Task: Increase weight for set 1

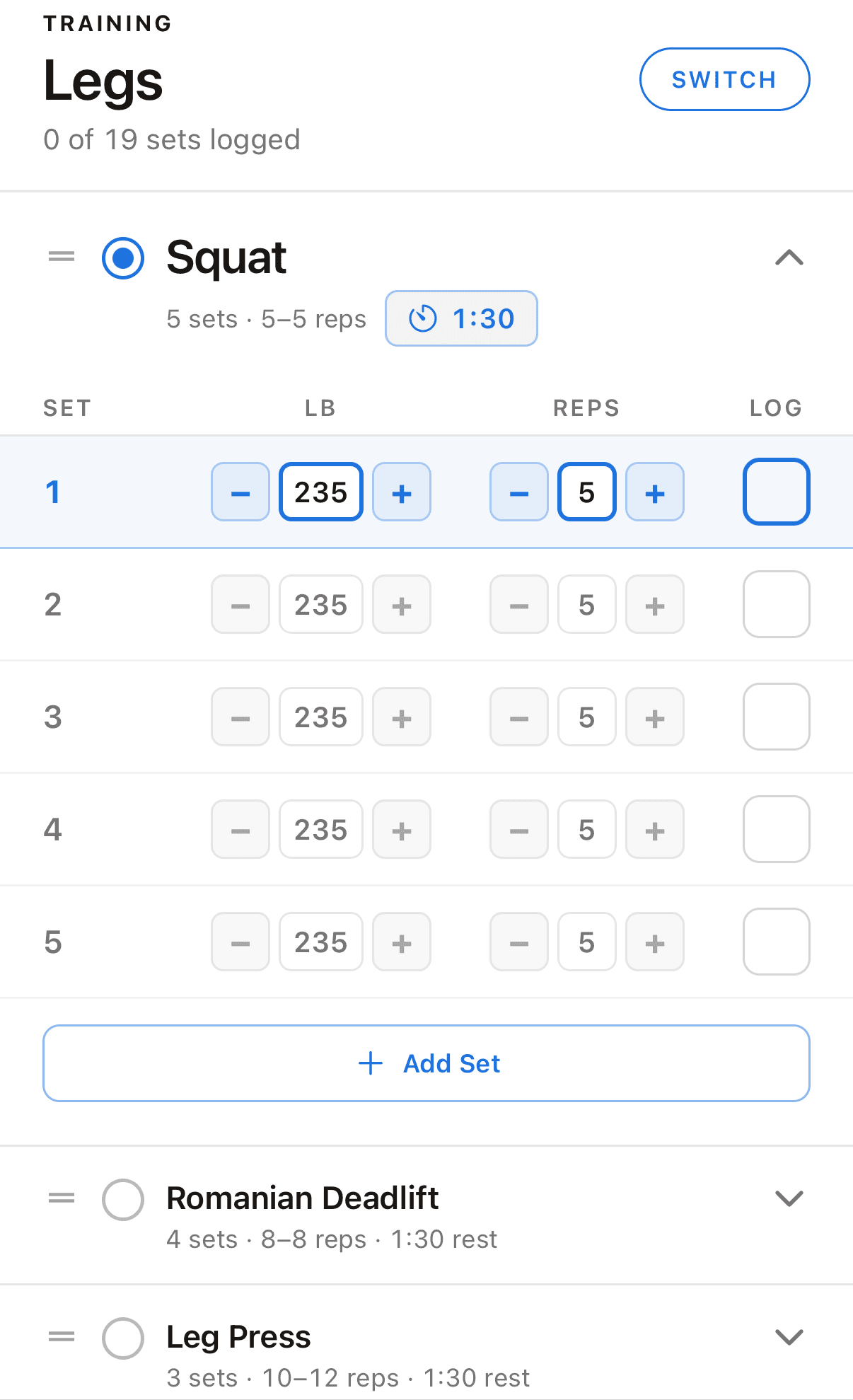Action: click(402, 492)
